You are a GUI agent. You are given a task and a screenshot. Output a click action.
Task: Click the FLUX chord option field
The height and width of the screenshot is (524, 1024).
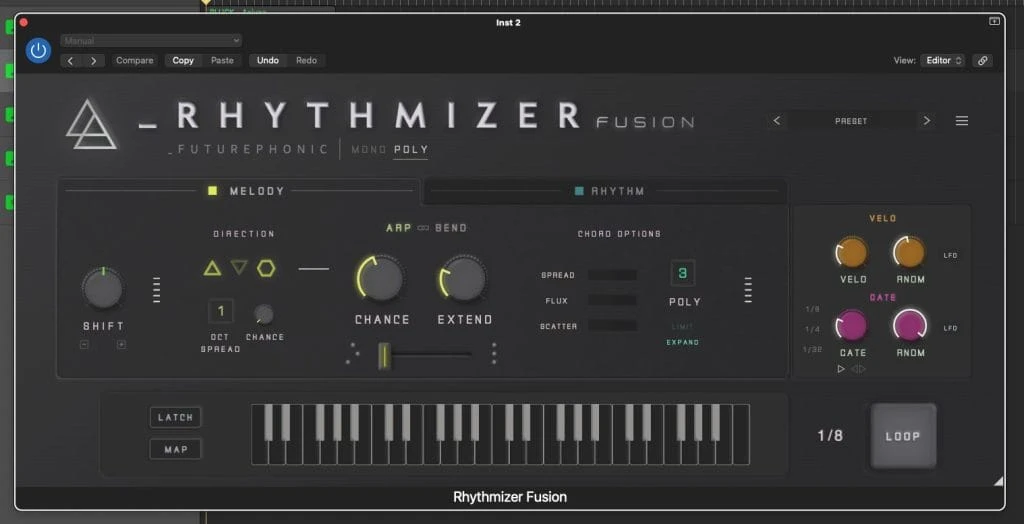[612, 301]
